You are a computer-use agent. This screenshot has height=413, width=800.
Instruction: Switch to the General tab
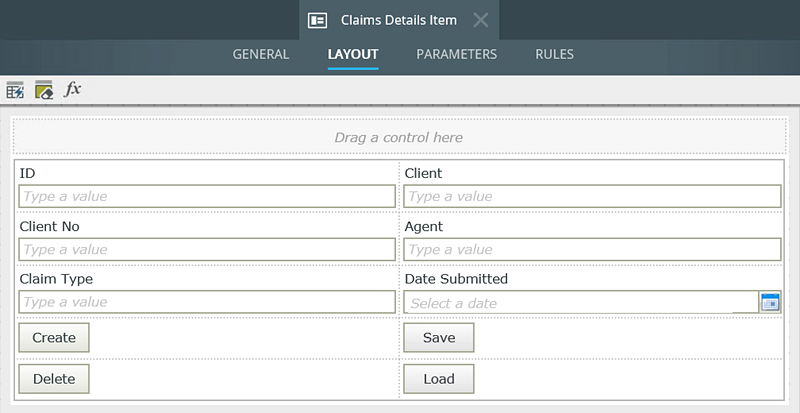click(x=261, y=54)
